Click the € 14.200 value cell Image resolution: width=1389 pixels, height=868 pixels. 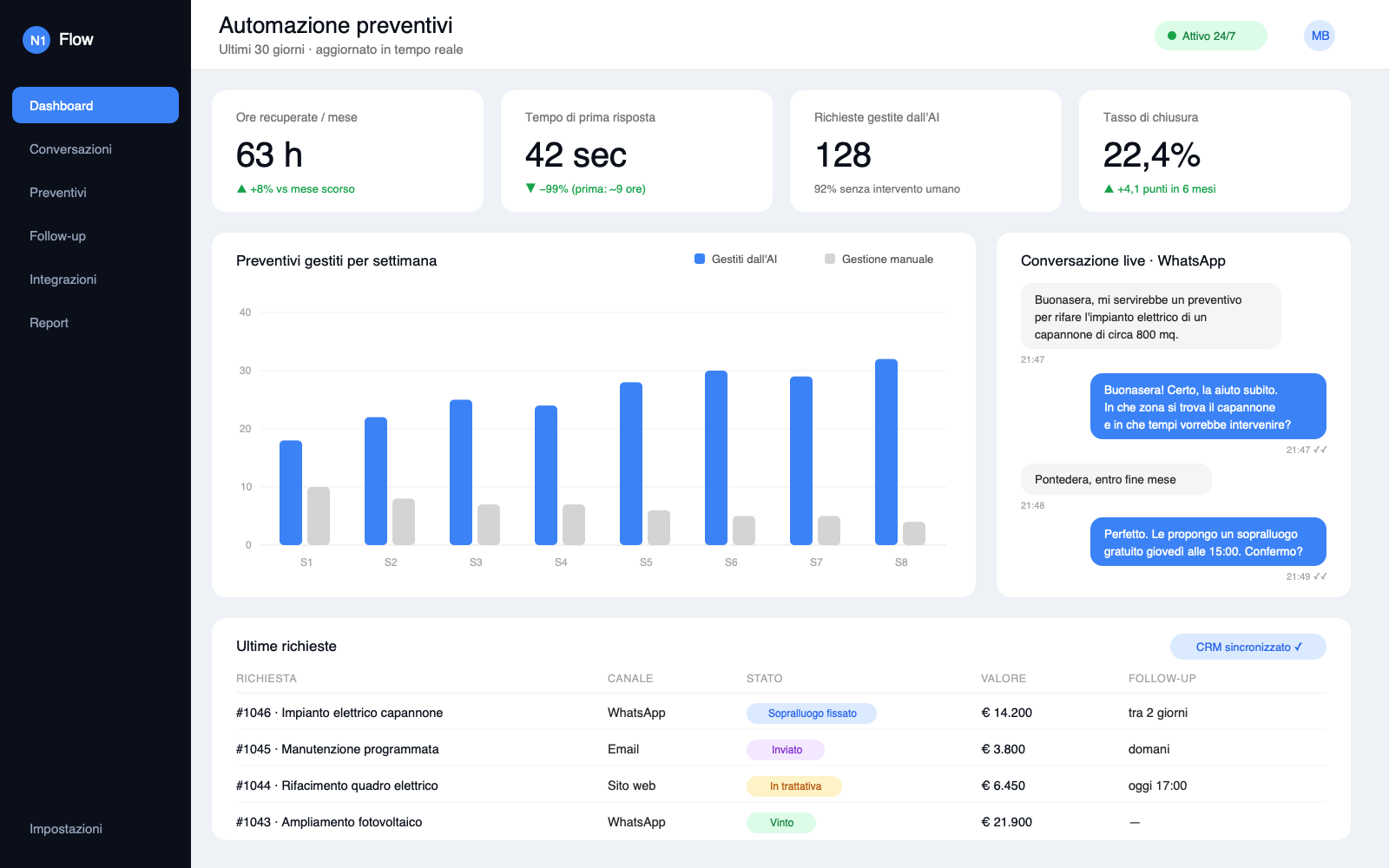(1006, 713)
